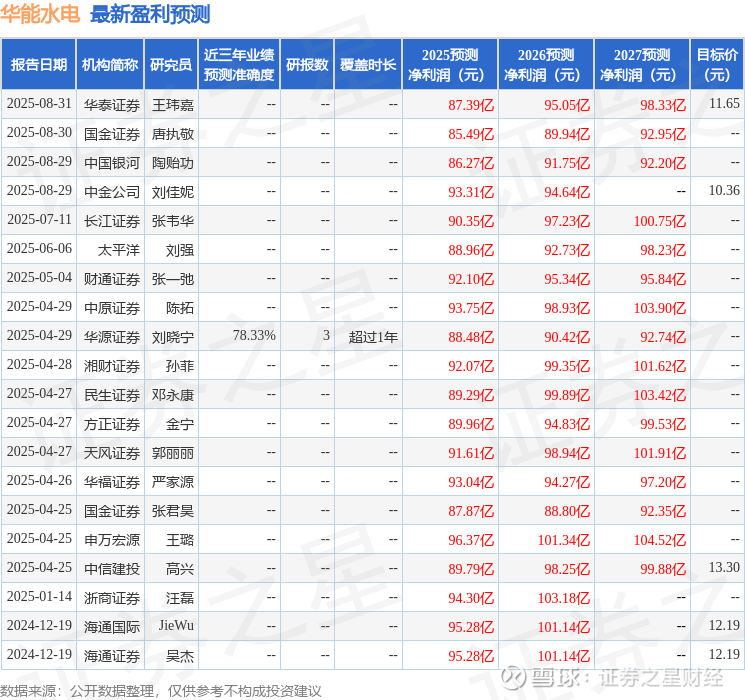Click the date 2025-04-28

click(x=39, y=364)
